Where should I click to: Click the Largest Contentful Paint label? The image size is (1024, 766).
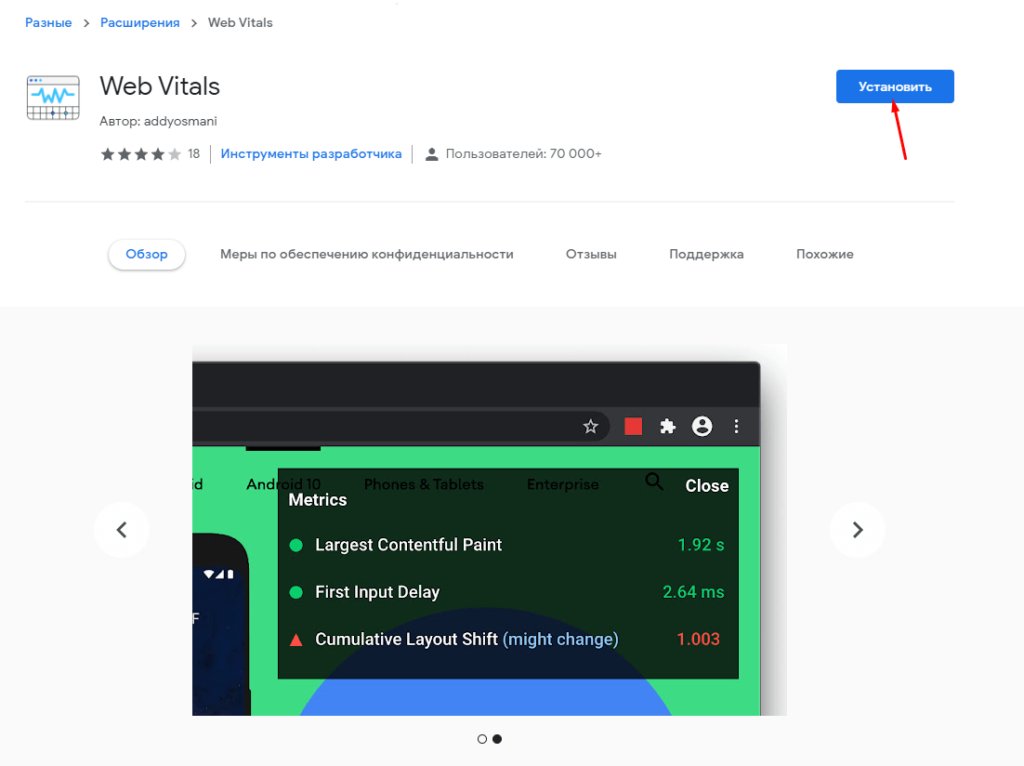[408, 545]
